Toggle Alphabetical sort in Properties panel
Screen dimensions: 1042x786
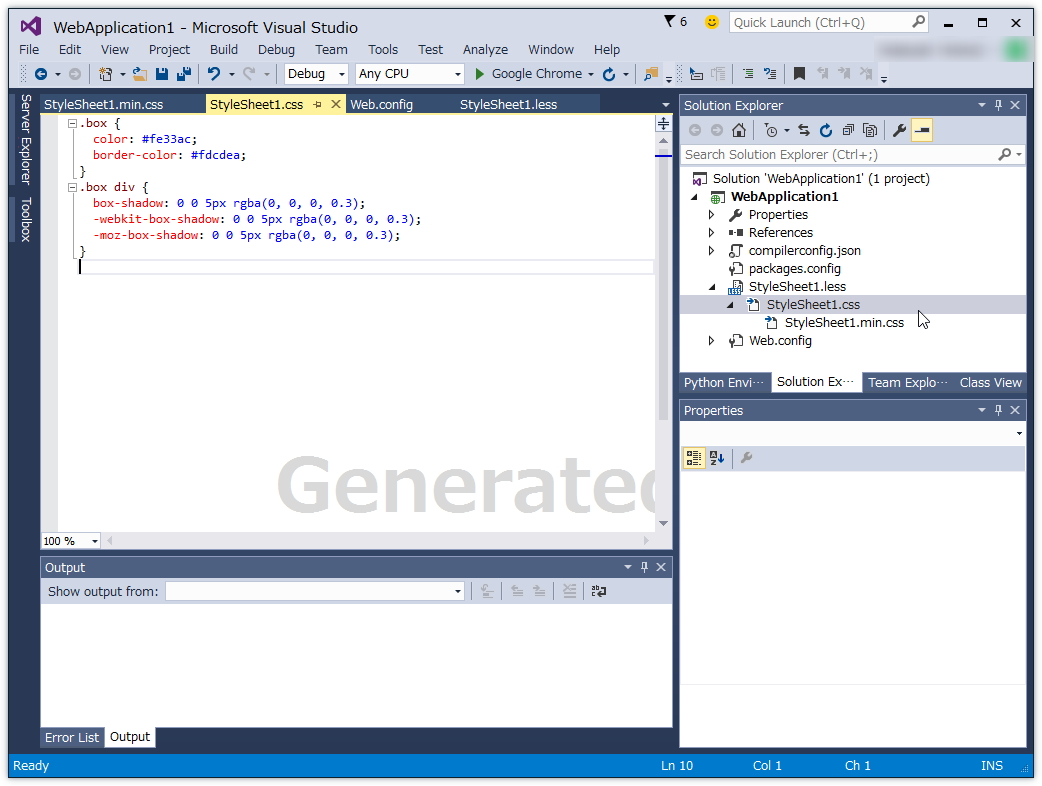717,458
